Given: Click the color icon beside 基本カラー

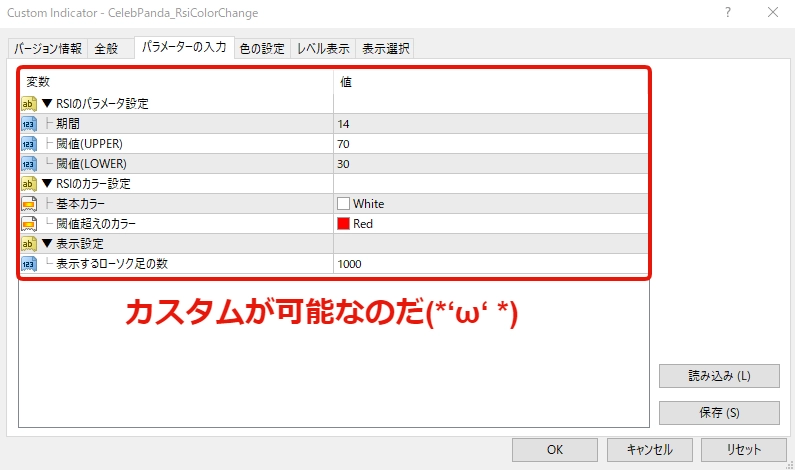Looking at the screenshot, I should coord(29,204).
